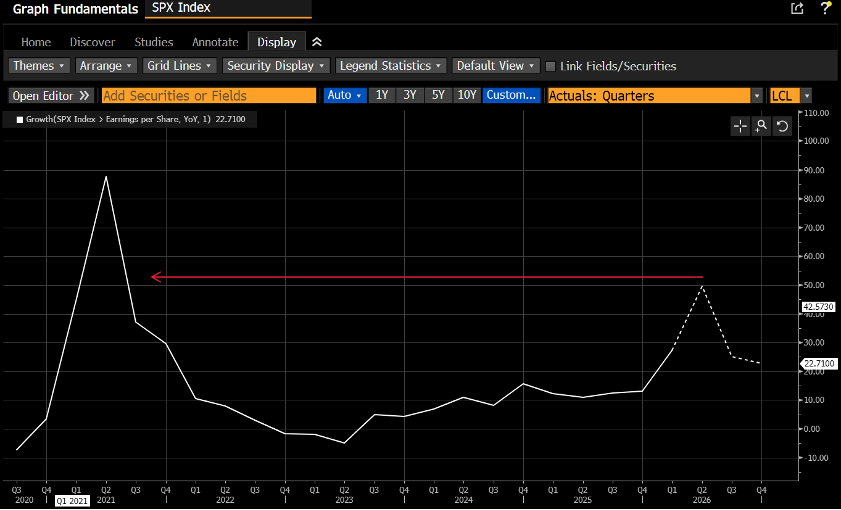Screen dimensions: 841x510
Task: Select the crosshair tool on the chart
Action: pos(740,126)
